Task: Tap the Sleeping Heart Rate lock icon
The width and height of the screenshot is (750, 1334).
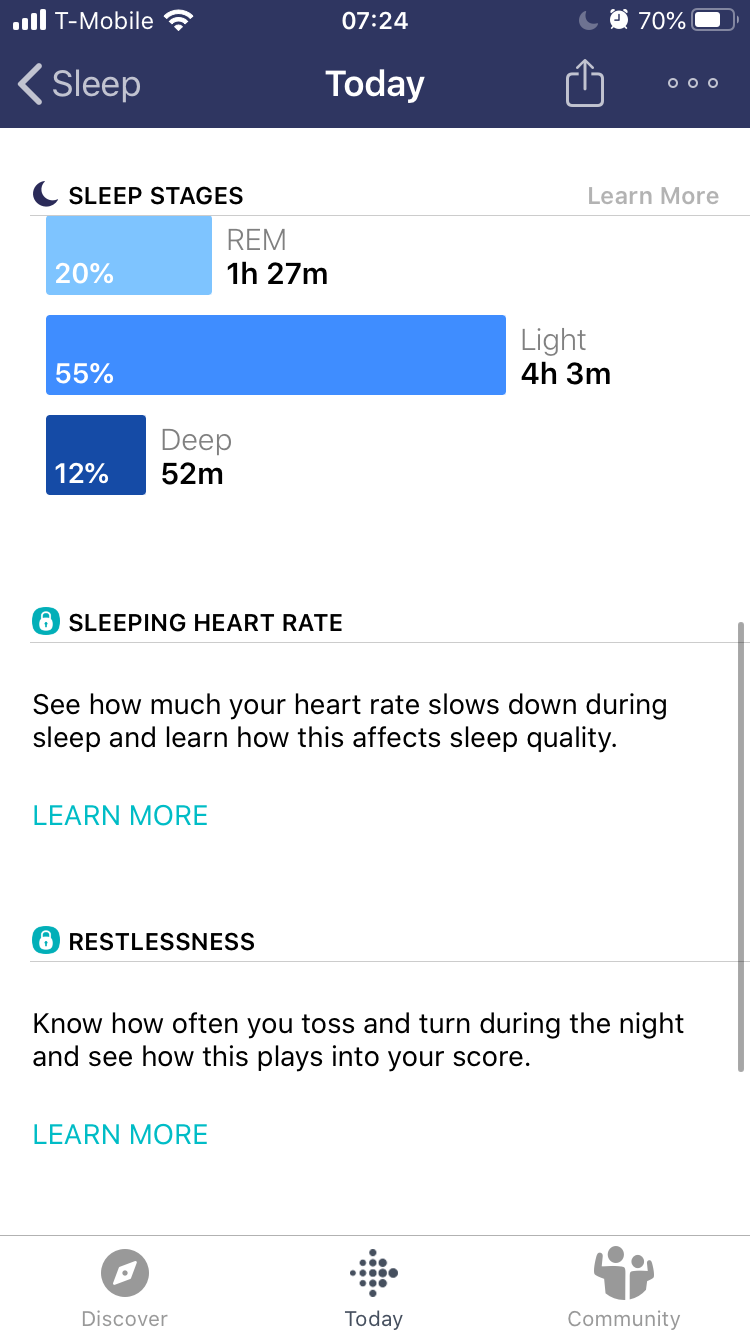Action: click(45, 622)
